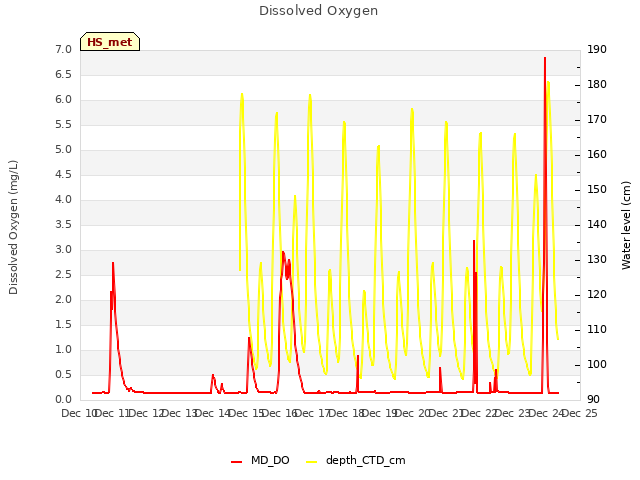Viewport: 640px width, 480px height.
Task: Click the 90 right axis value
Action: coord(593,400)
